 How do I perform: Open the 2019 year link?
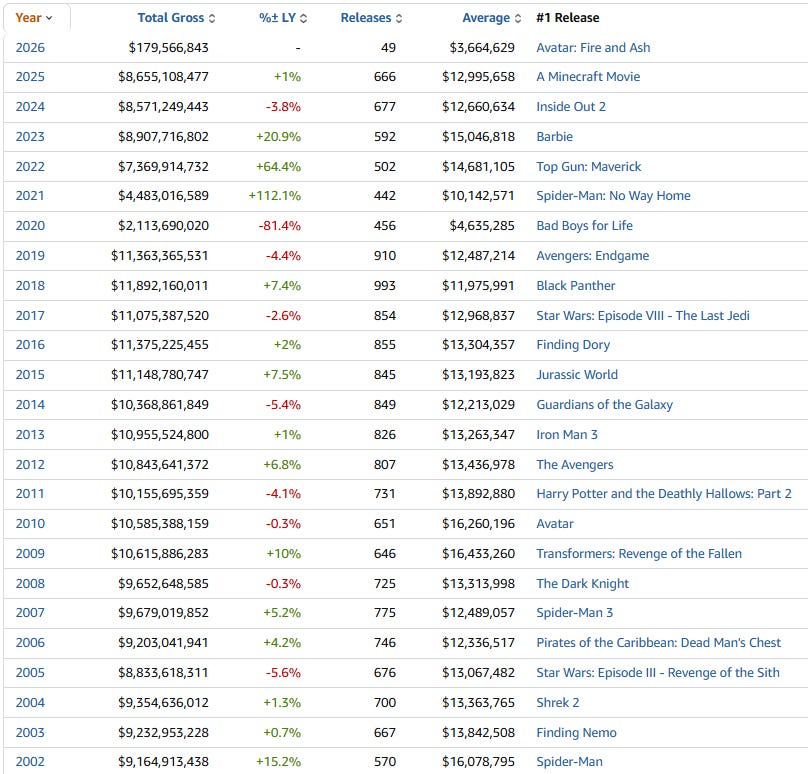30,256
